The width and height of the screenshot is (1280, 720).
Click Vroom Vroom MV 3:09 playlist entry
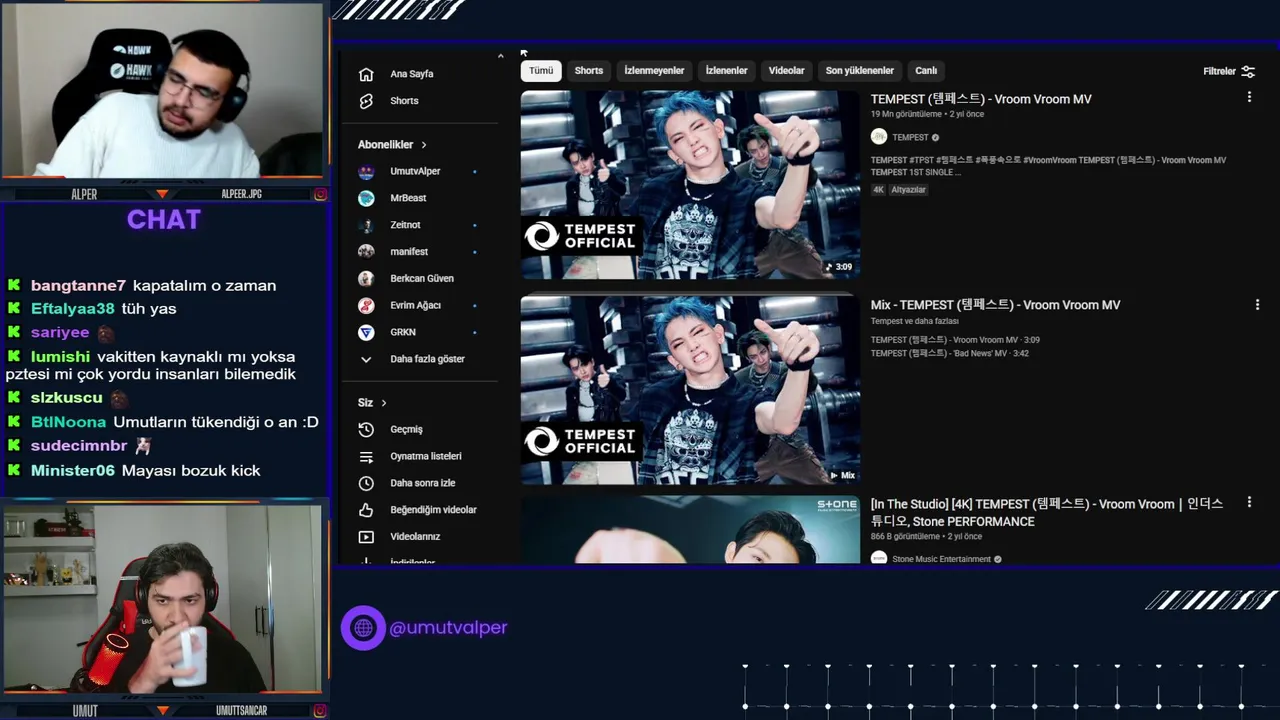[955, 340]
